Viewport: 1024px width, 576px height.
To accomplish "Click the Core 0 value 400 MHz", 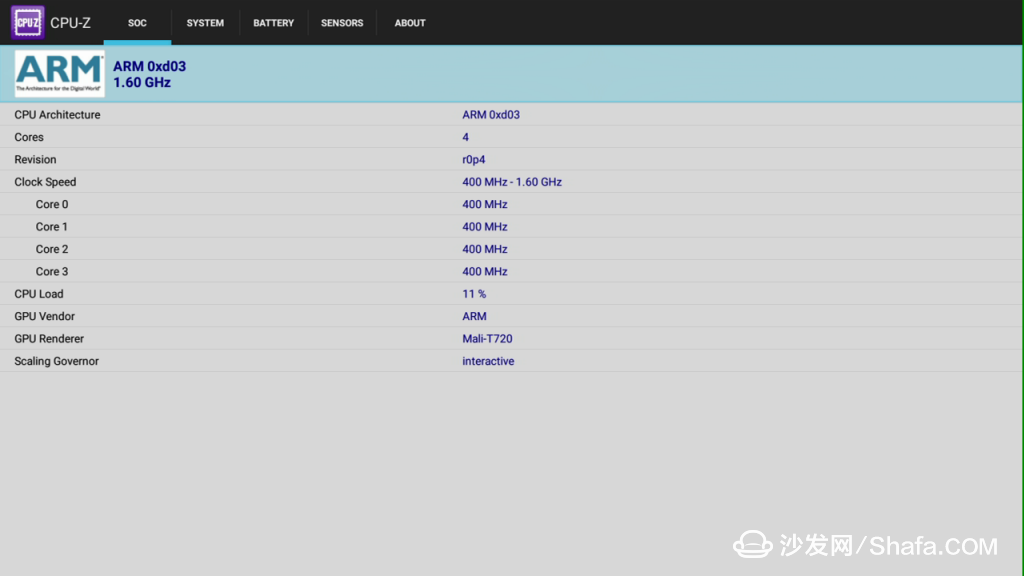I will point(485,204).
